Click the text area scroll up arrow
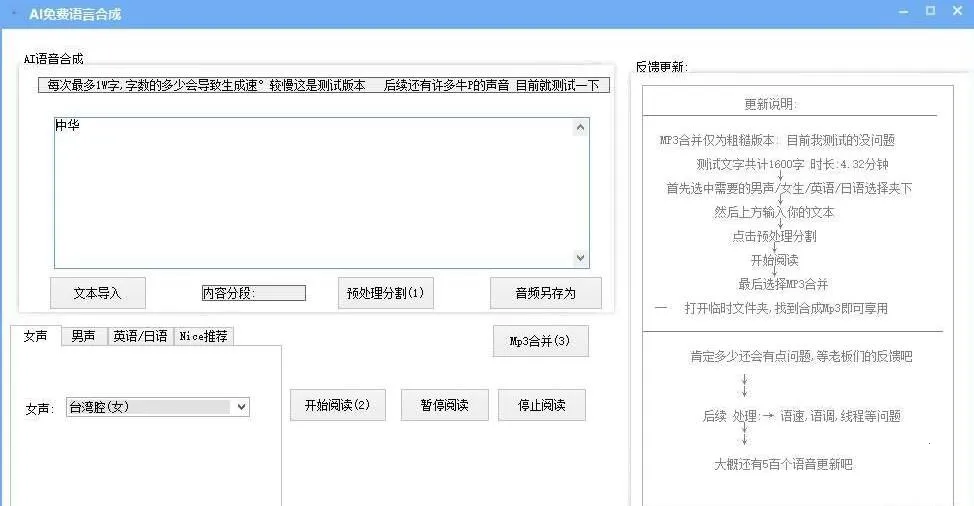 click(x=581, y=127)
